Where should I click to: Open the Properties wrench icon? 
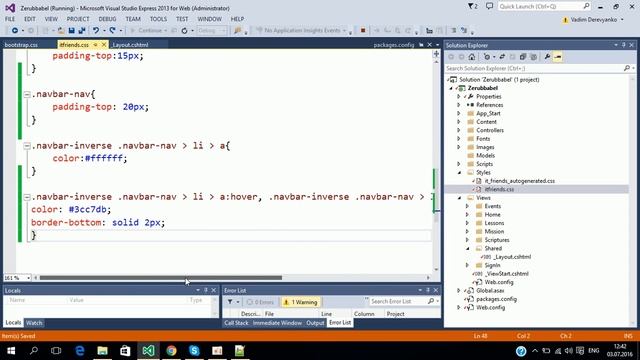pos(547,57)
